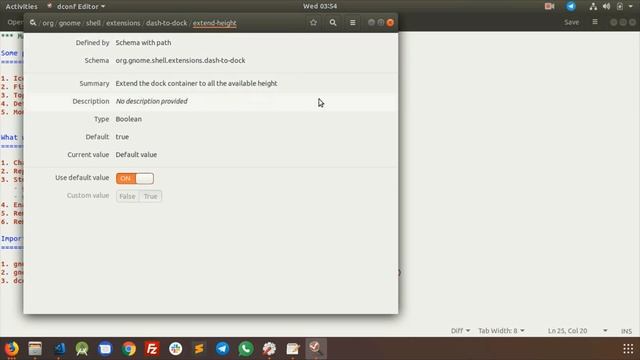Open Slack from the dock
The width and height of the screenshot is (640, 360).
(x=176, y=349)
